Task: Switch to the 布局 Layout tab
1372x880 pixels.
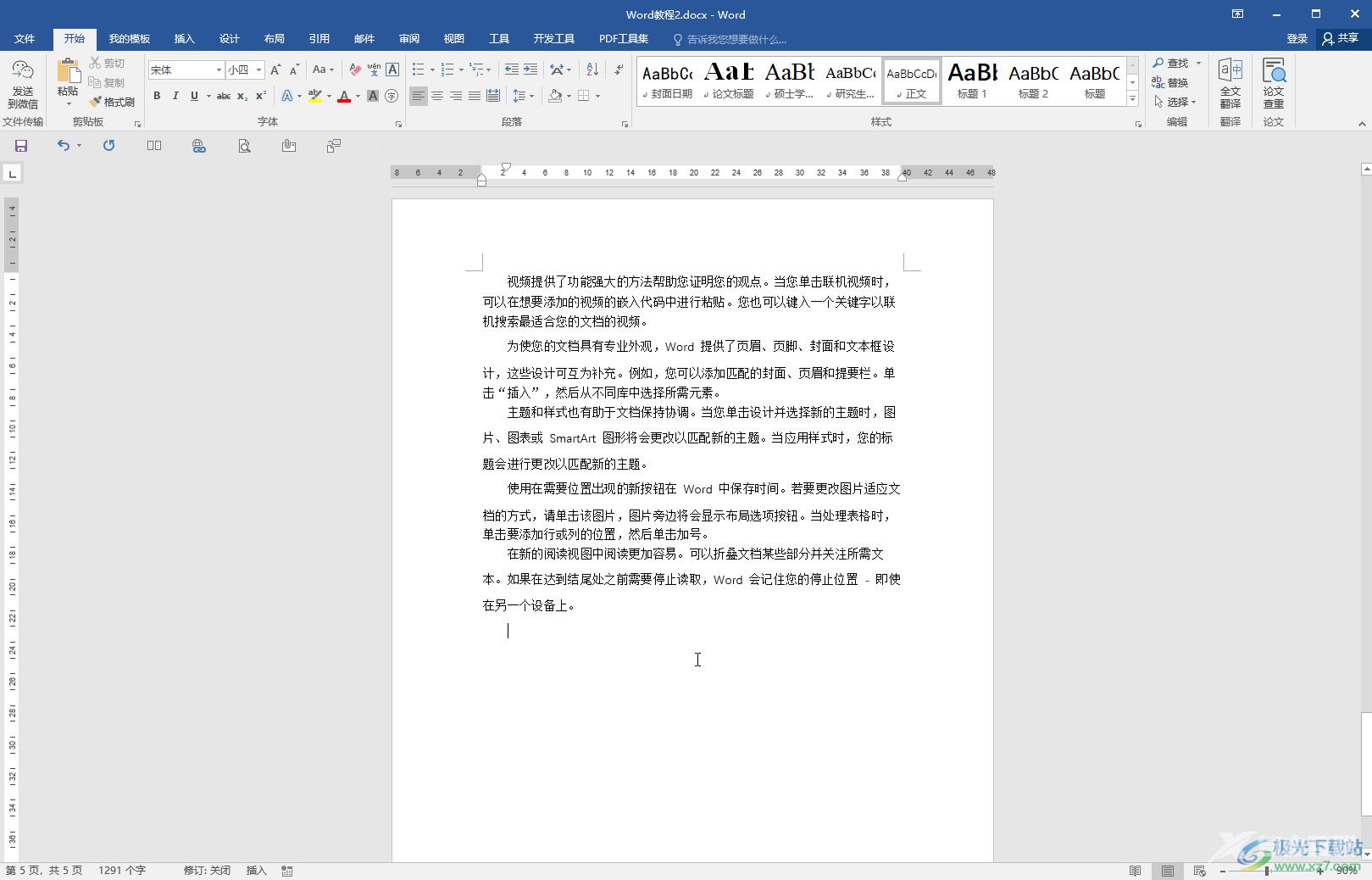Action: [x=274, y=39]
